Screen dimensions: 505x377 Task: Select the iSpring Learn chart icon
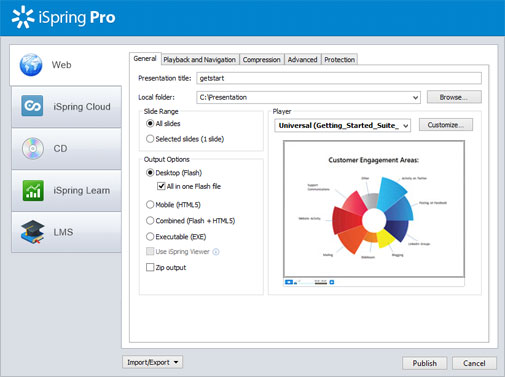tap(33, 190)
